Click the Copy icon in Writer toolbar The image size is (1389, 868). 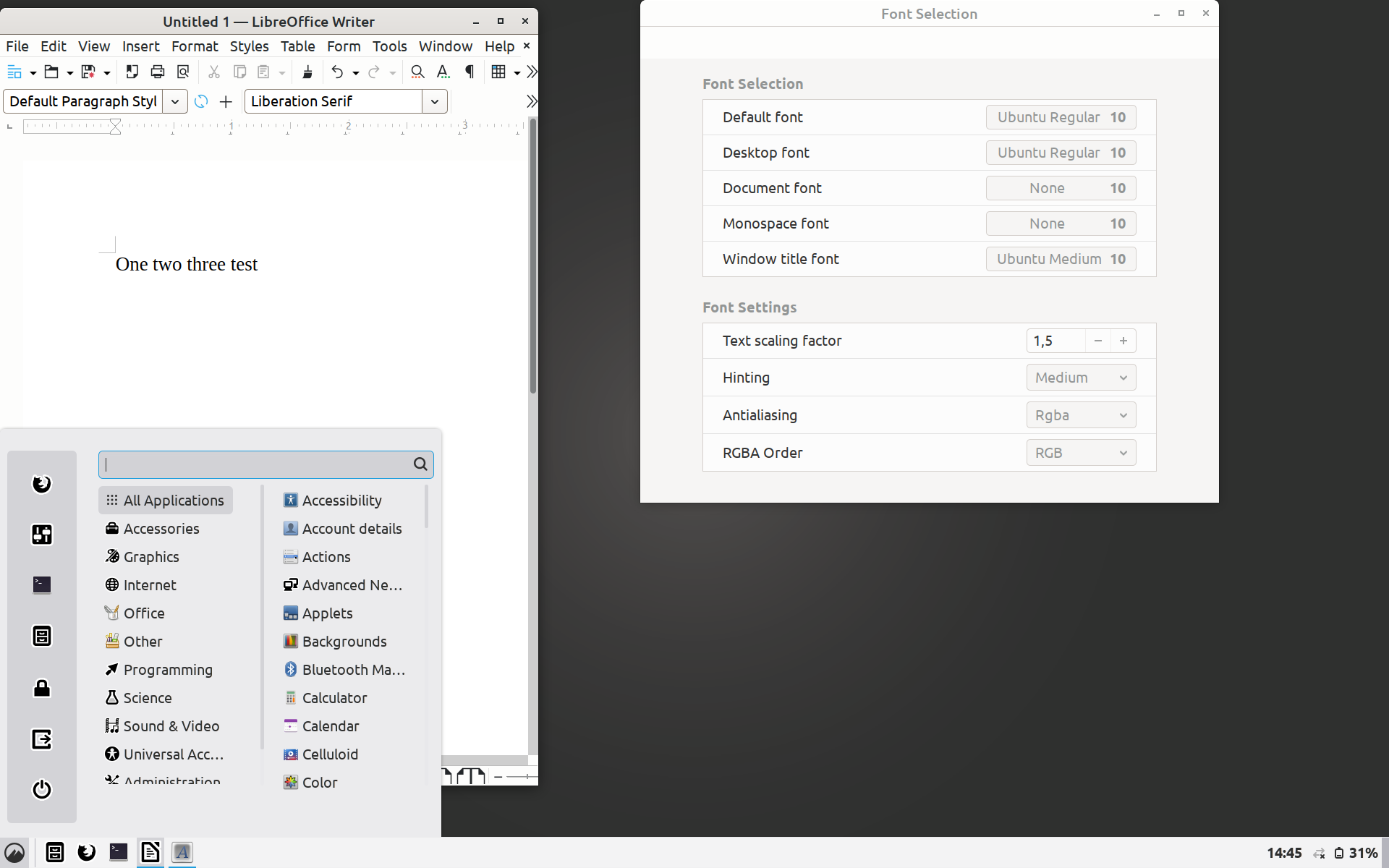[239, 72]
